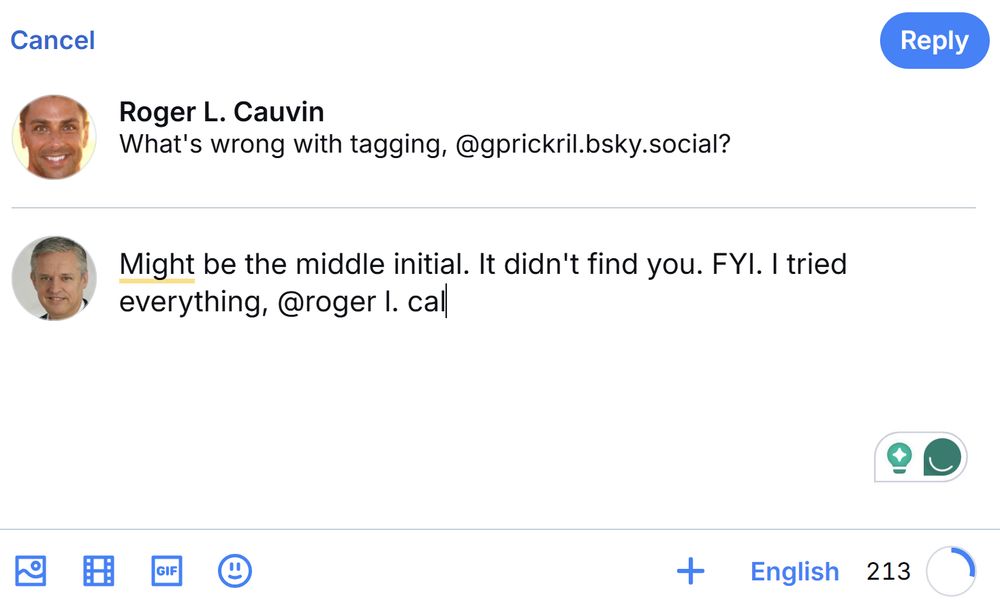Click the green Grammarly G icon
1000x607 pixels.
click(x=942, y=457)
